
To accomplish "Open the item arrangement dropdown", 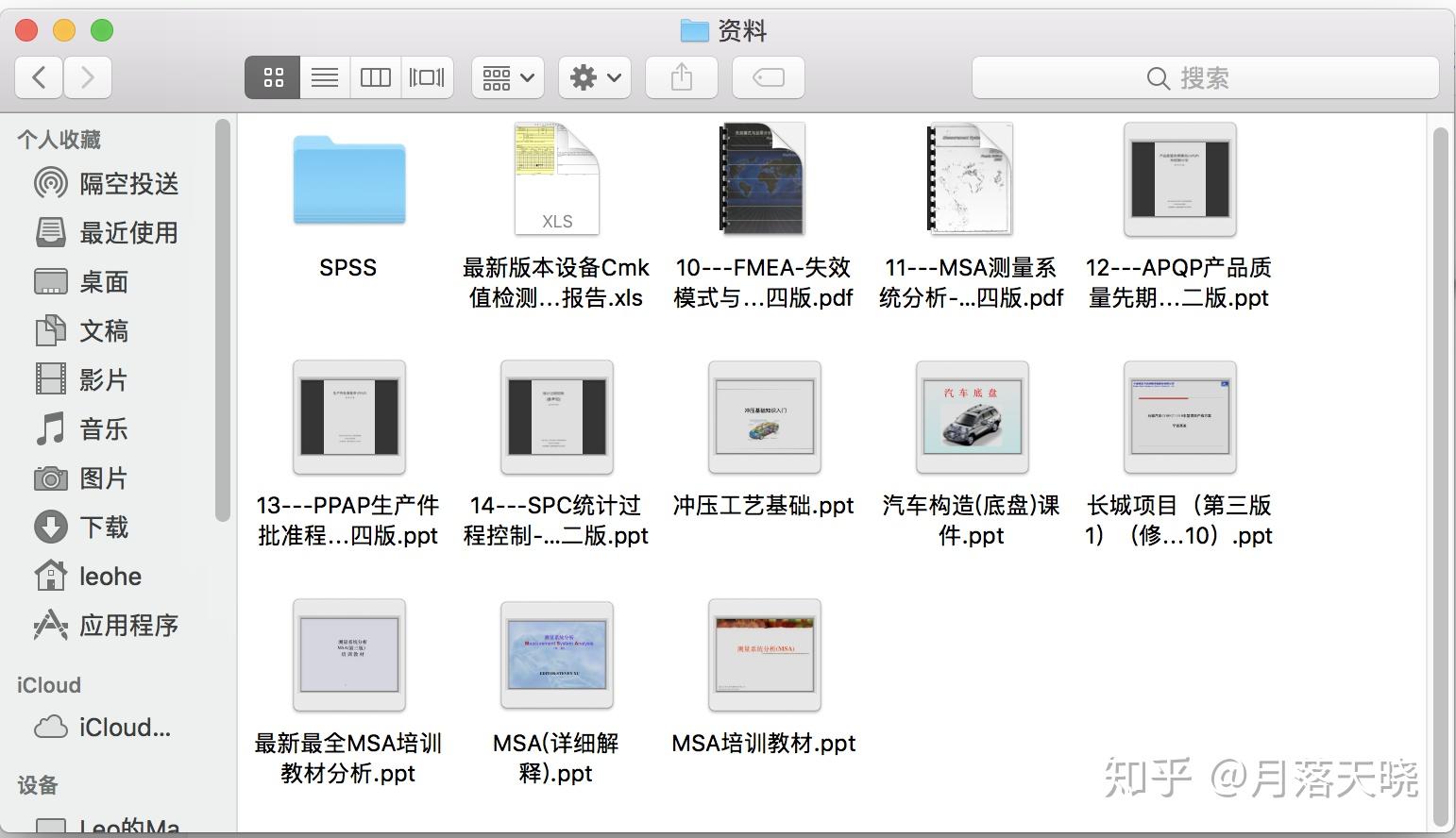I will (508, 77).
